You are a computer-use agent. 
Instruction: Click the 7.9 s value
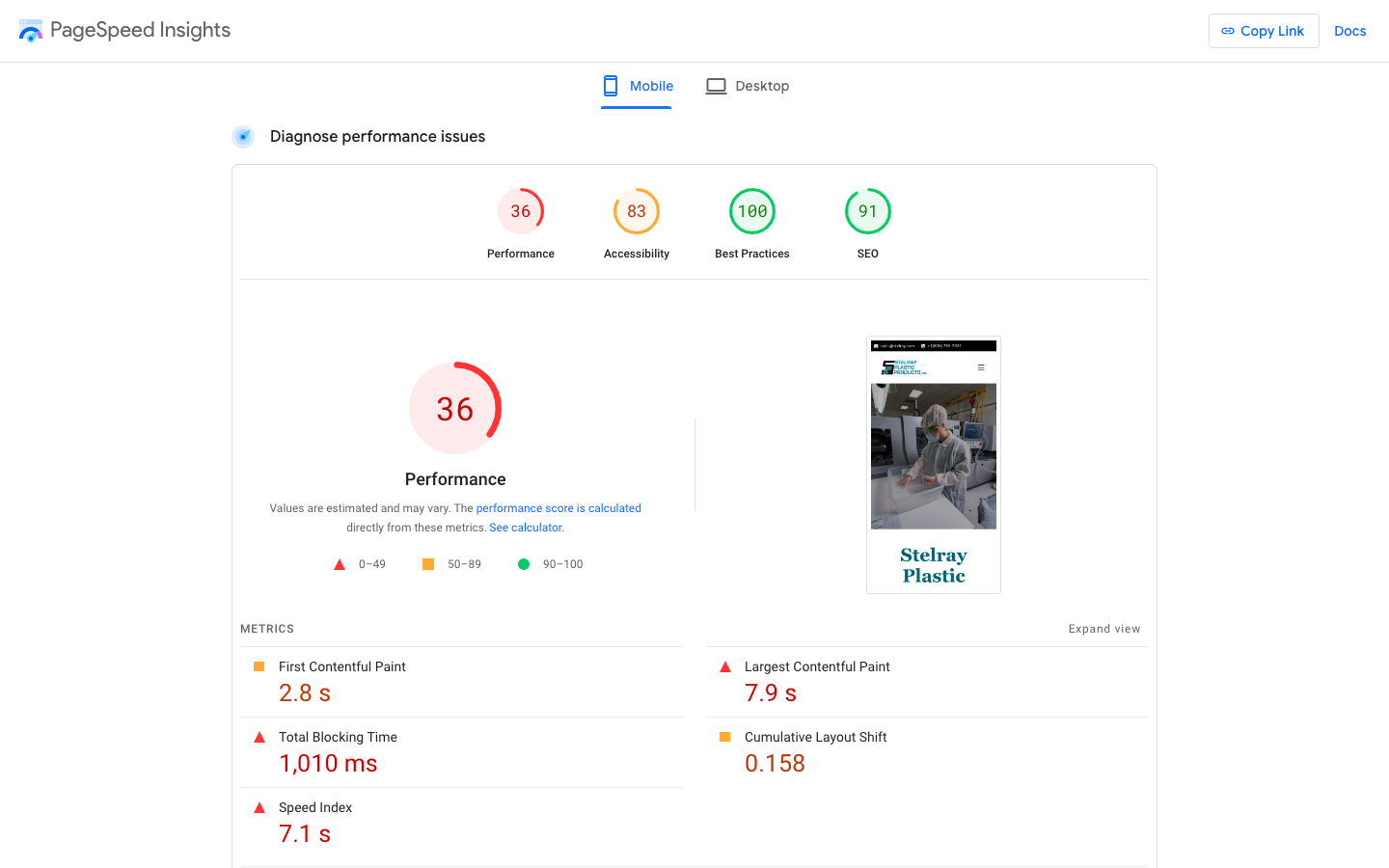pos(771,693)
